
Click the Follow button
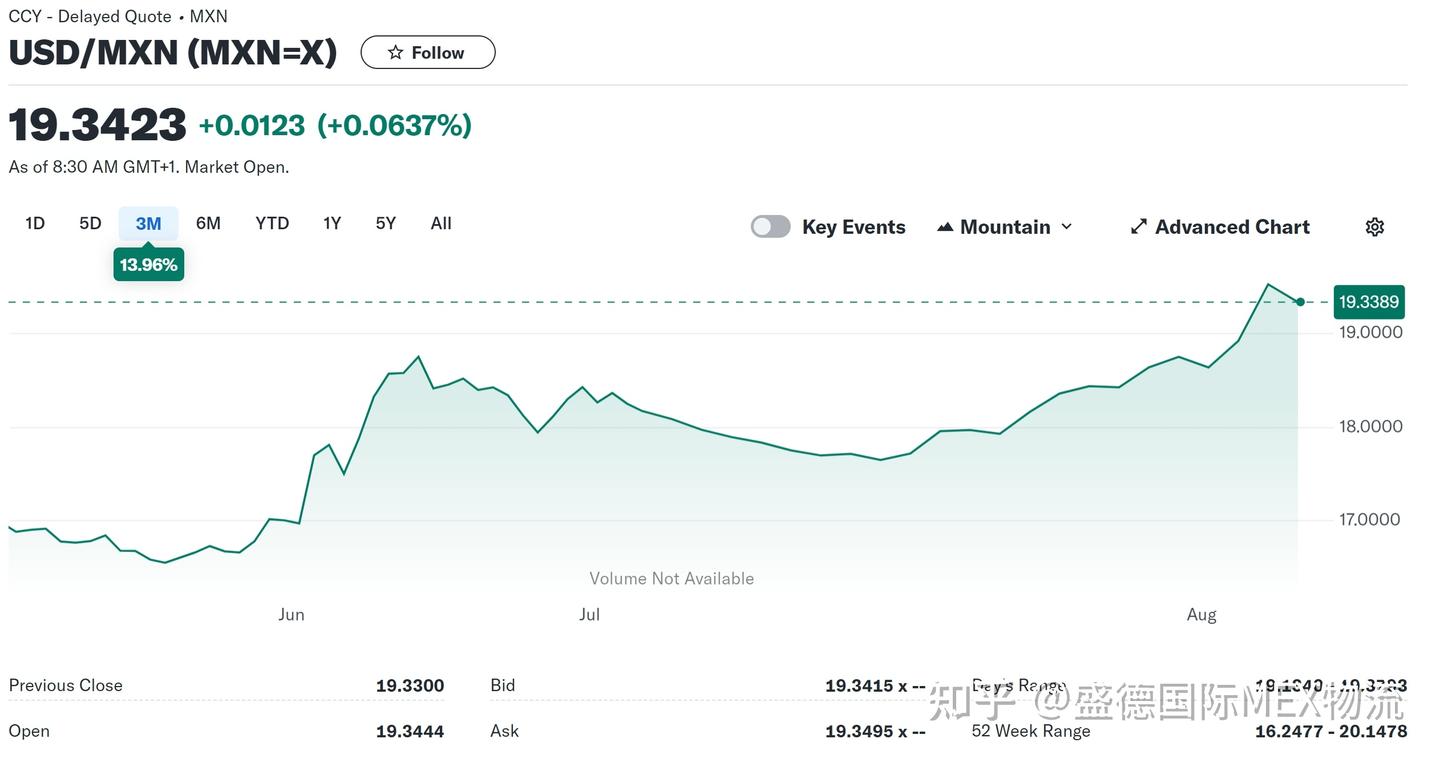(428, 52)
